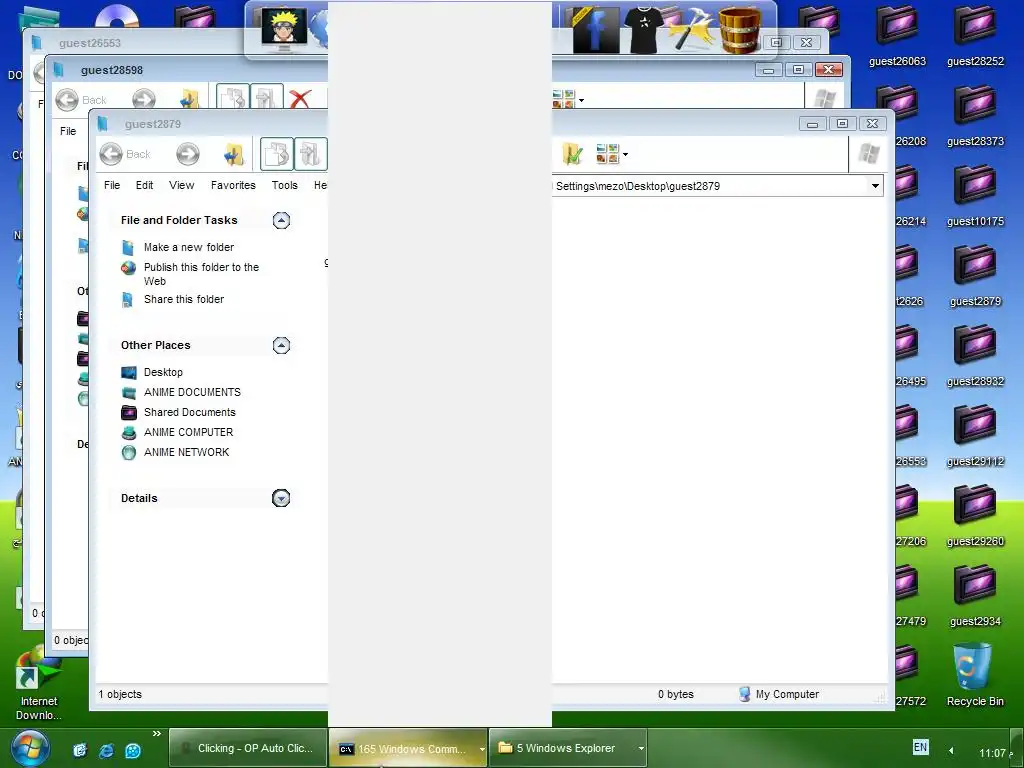Open View menu in guest2879 window
This screenshot has width=1024, height=768.
(182, 185)
